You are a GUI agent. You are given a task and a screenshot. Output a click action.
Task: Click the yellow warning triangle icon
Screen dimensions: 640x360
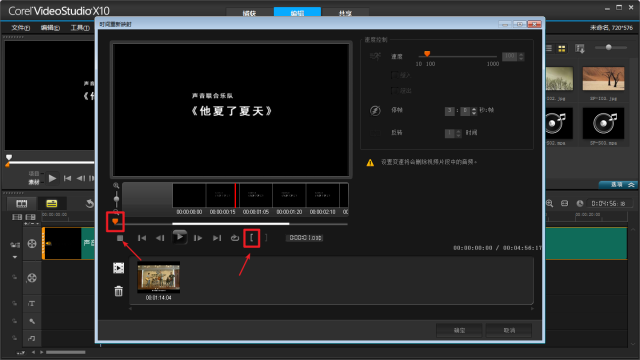370,162
